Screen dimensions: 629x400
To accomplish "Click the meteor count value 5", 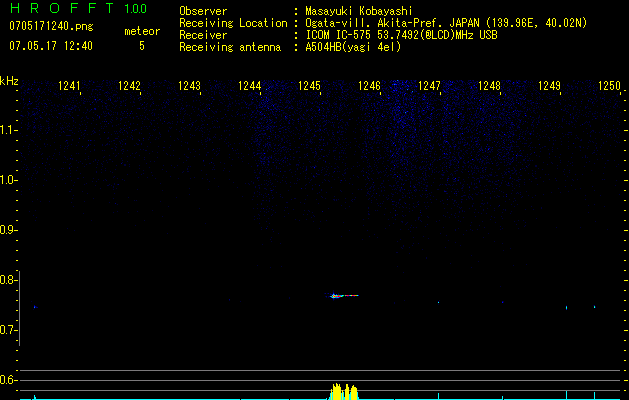I will click(x=142, y=46).
